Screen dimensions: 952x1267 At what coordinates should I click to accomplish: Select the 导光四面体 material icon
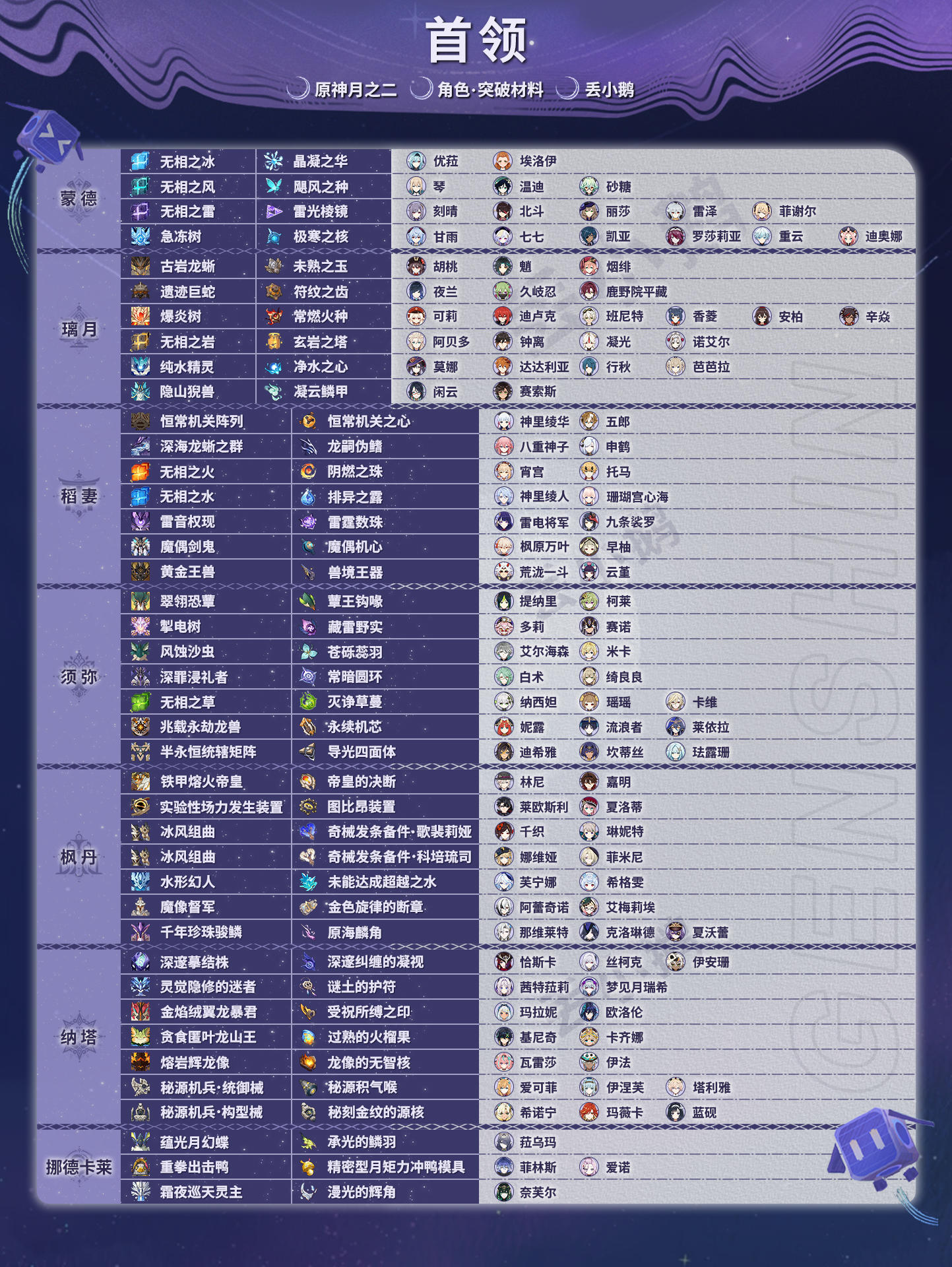point(308,752)
